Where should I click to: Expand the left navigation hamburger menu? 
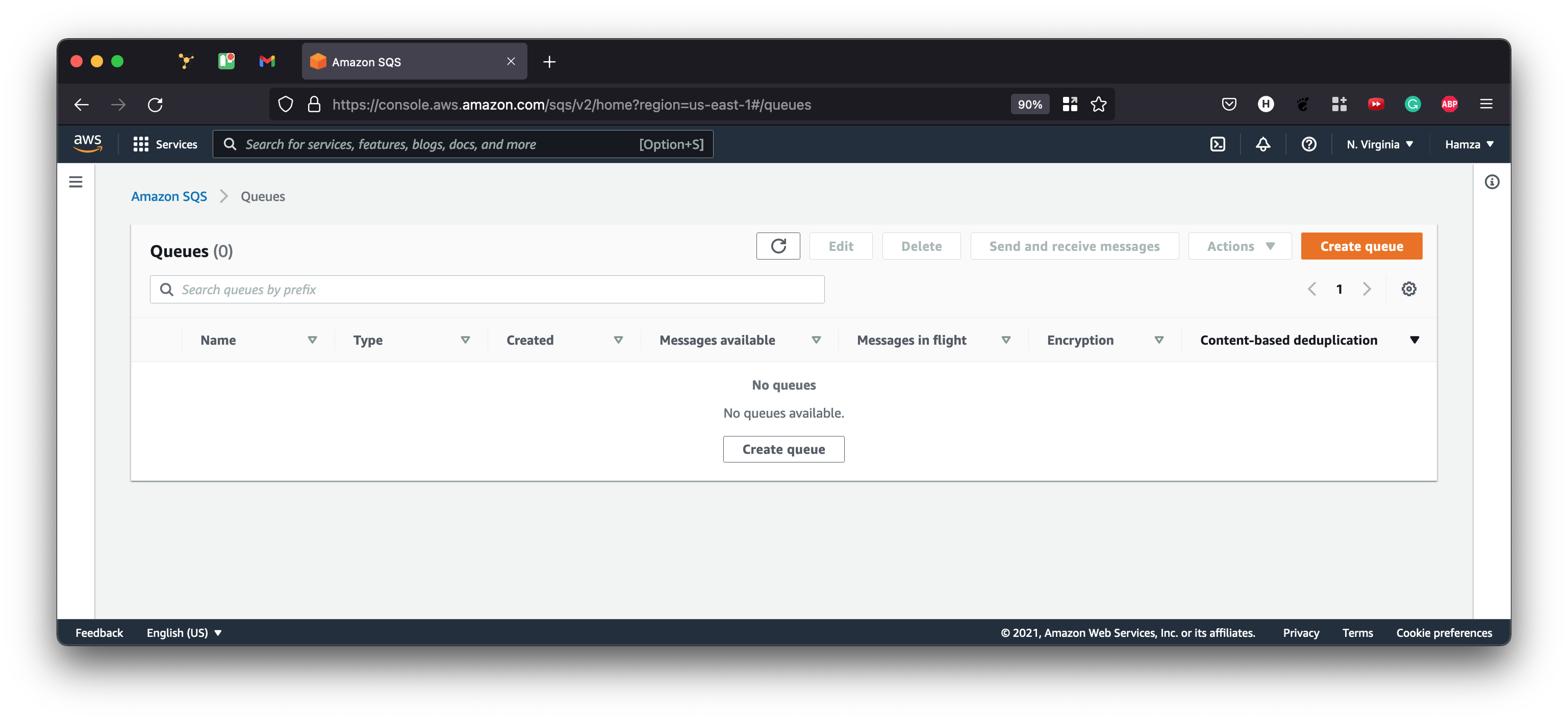click(x=75, y=182)
